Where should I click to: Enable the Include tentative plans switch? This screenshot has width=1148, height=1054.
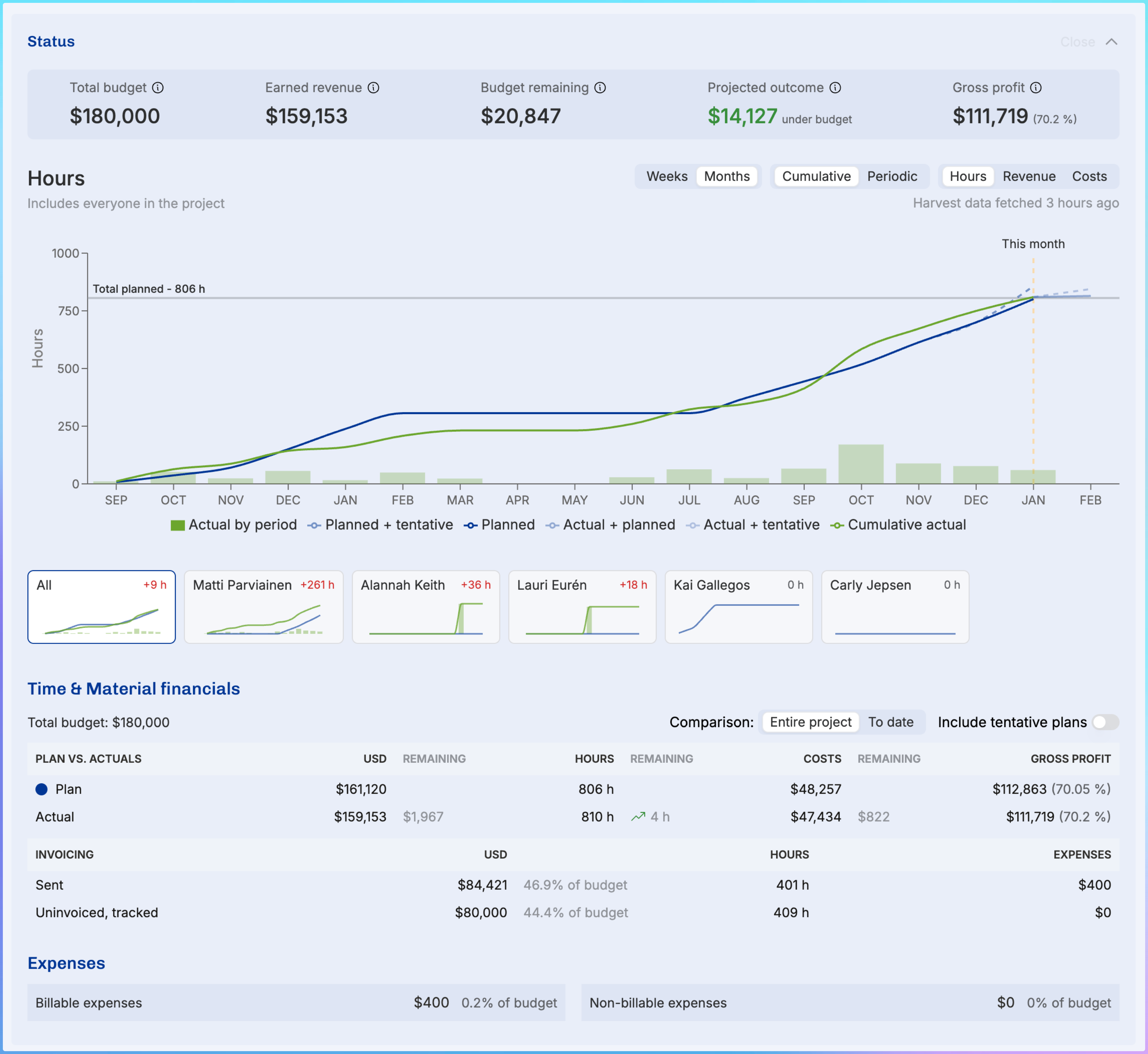pos(1105,722)
